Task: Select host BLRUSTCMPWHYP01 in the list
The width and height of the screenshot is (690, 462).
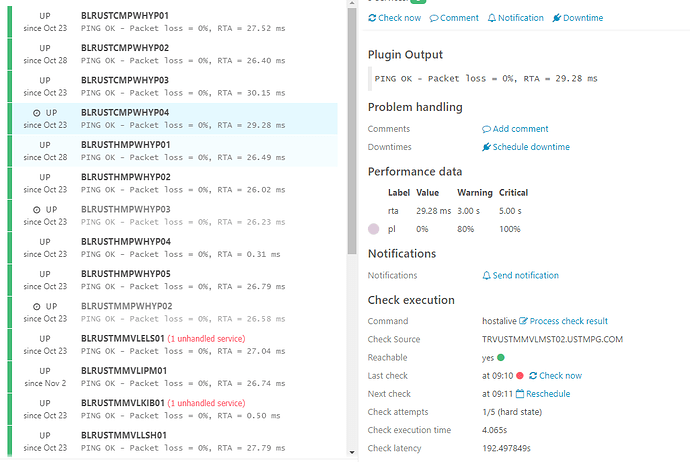Action: [175, 22]
